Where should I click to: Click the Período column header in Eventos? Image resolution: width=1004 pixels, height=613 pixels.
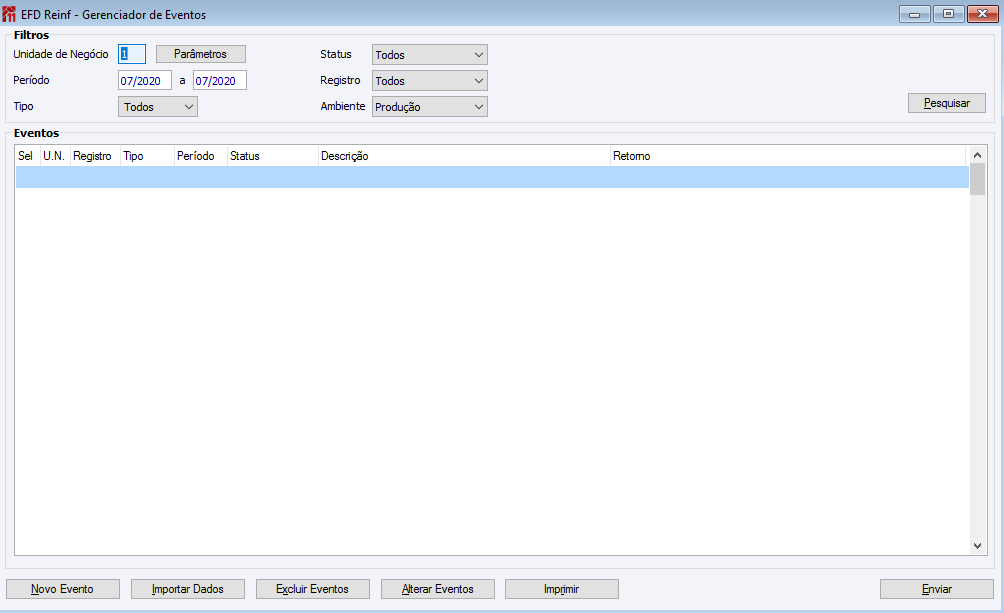pos(200,156)
